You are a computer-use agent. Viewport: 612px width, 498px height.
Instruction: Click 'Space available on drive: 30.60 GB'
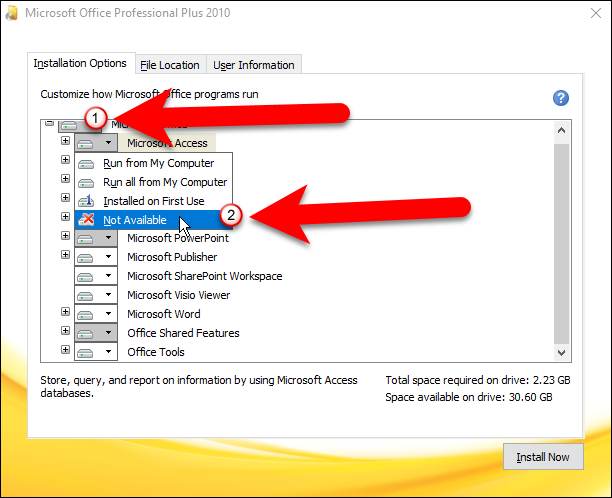click(469, 397)
